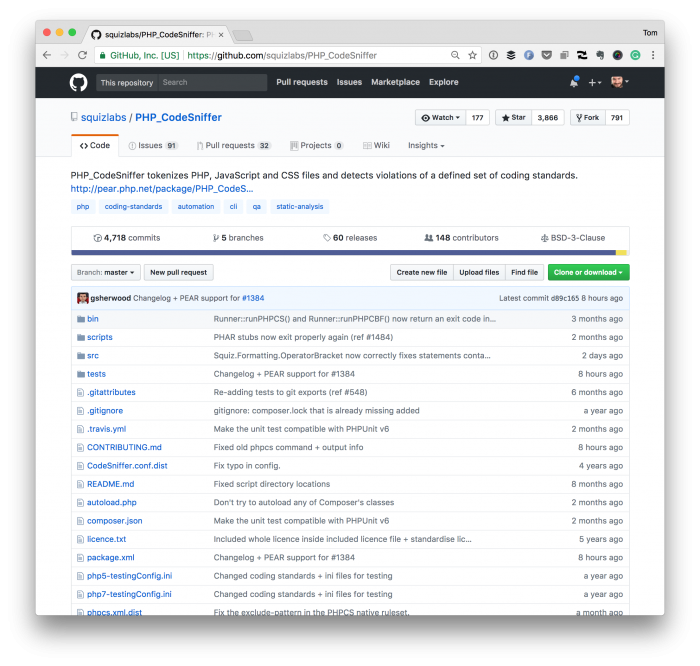The image size is (700, 666).
Task: Open the GitHub Octocat home logo
Action: pos(78,83)
